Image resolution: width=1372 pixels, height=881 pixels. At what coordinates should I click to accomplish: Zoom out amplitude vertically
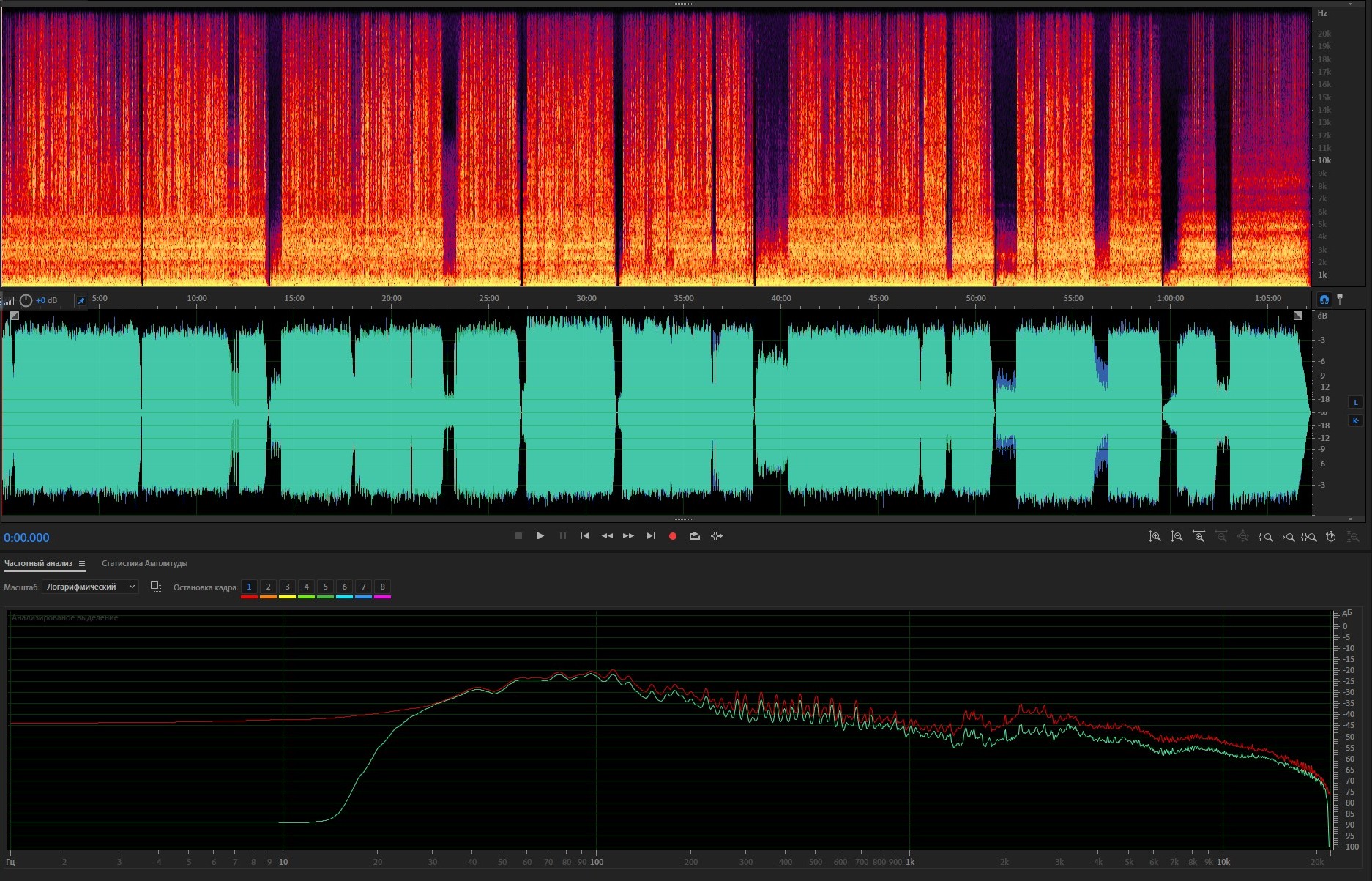[1177, 537]
